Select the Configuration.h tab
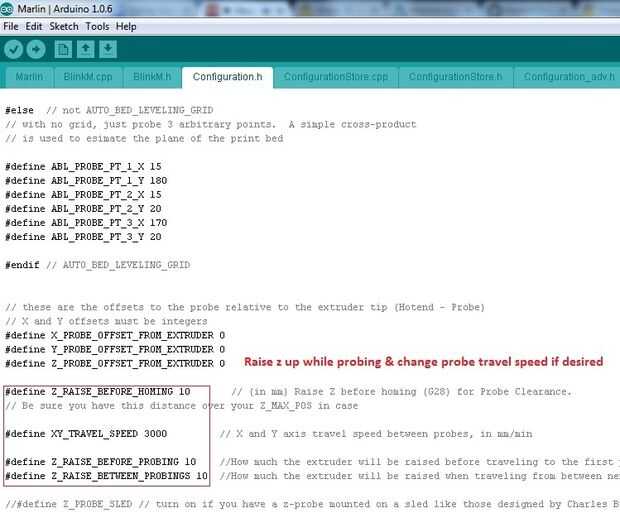The image size is (620, 513). pos(227,77)
